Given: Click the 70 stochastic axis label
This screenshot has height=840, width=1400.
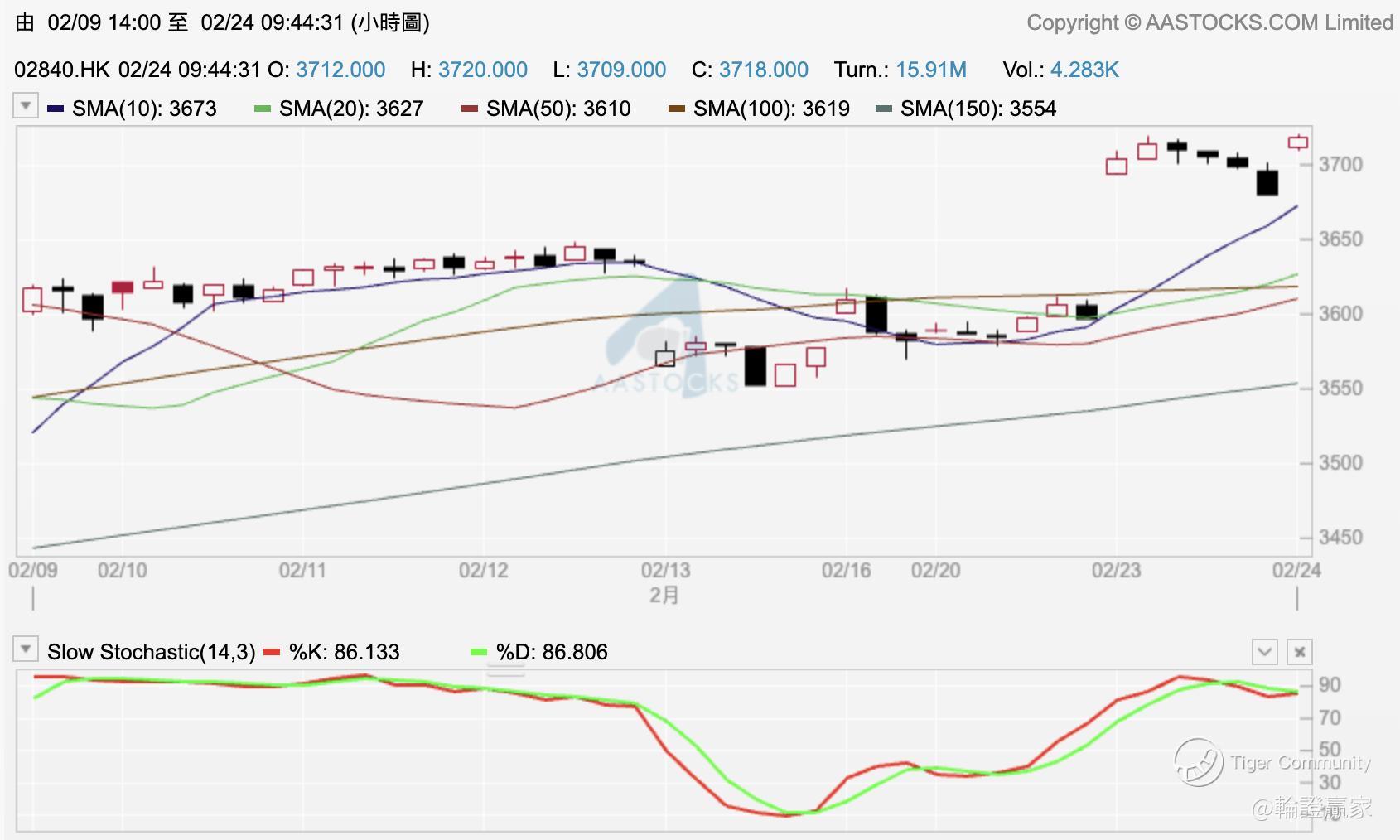Looking at the screenshot, I should click(x=1330, y=717).
